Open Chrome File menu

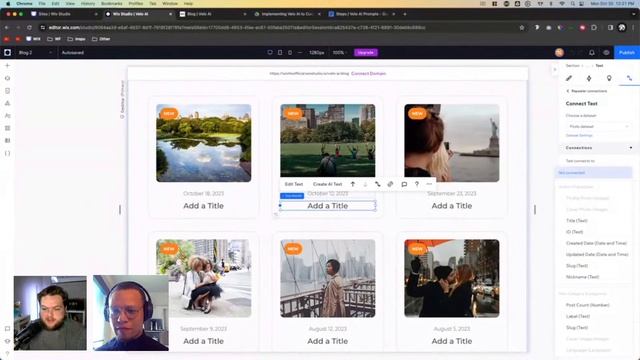click(x=42, y=3)
